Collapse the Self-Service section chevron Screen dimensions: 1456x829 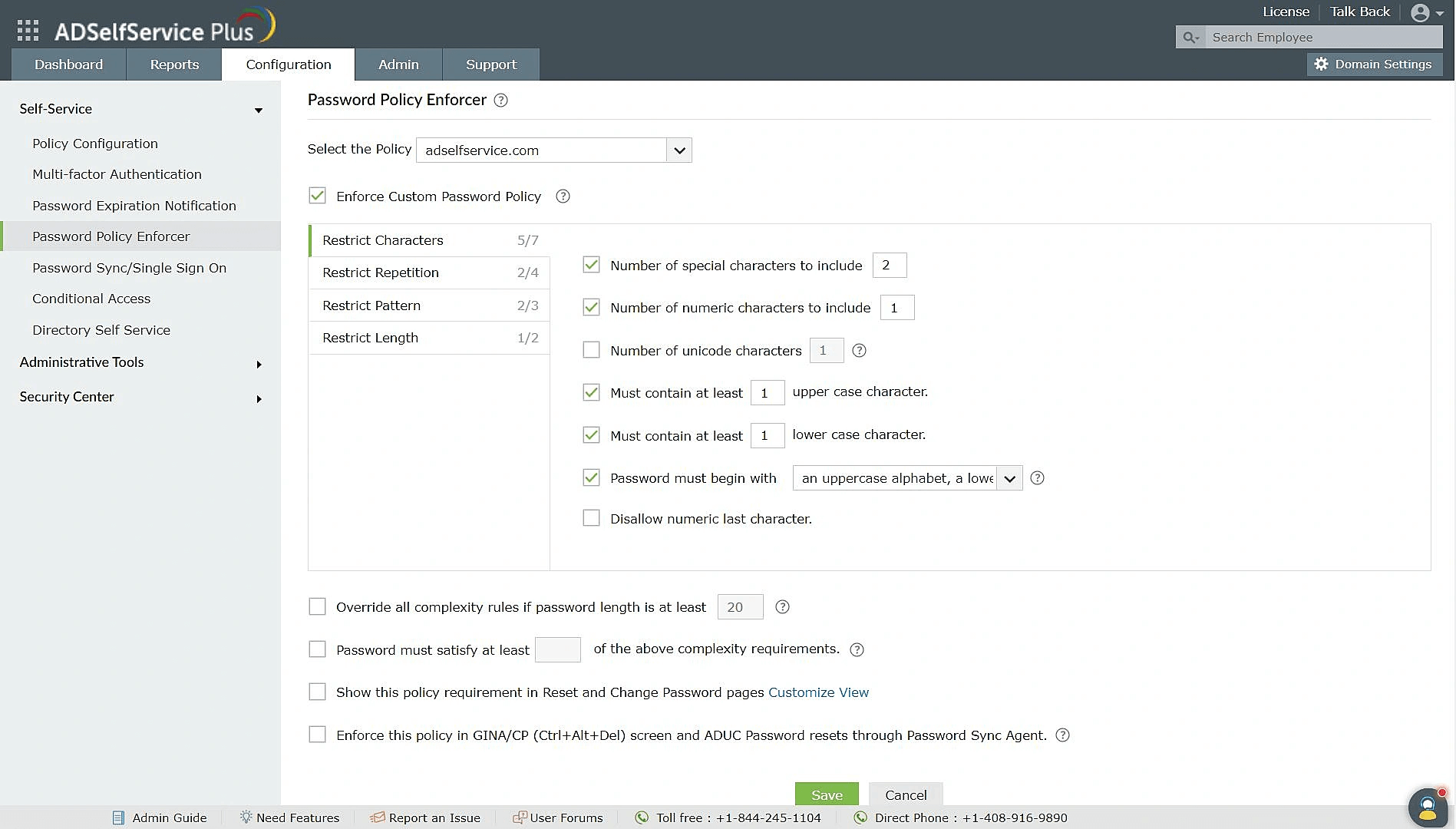(x=259, y=110)
